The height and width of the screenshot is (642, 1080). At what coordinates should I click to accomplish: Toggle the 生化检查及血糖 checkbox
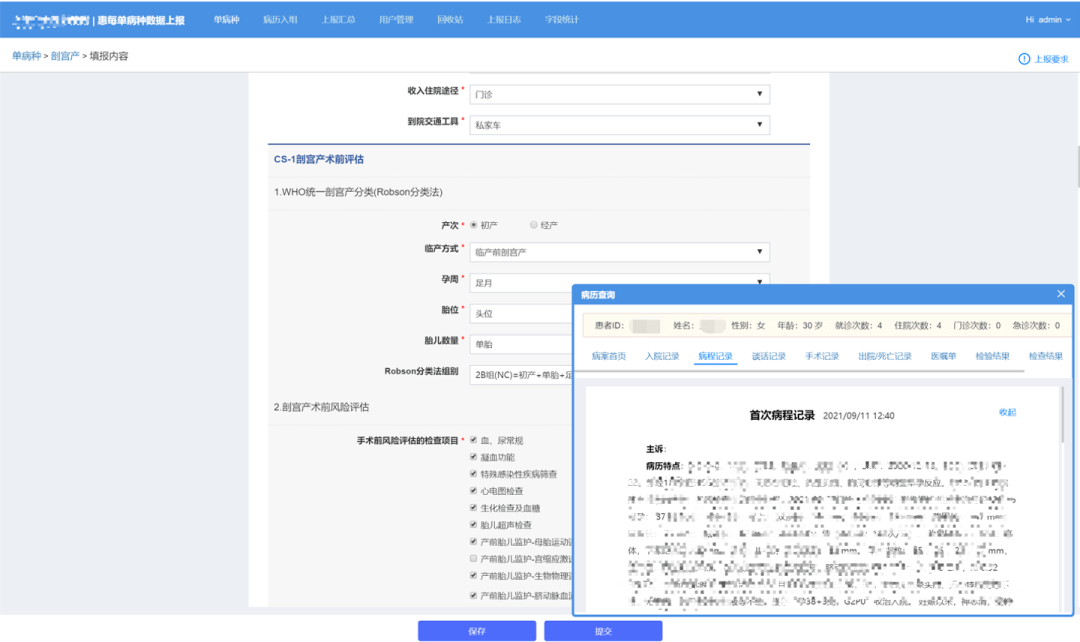point(473,508)
